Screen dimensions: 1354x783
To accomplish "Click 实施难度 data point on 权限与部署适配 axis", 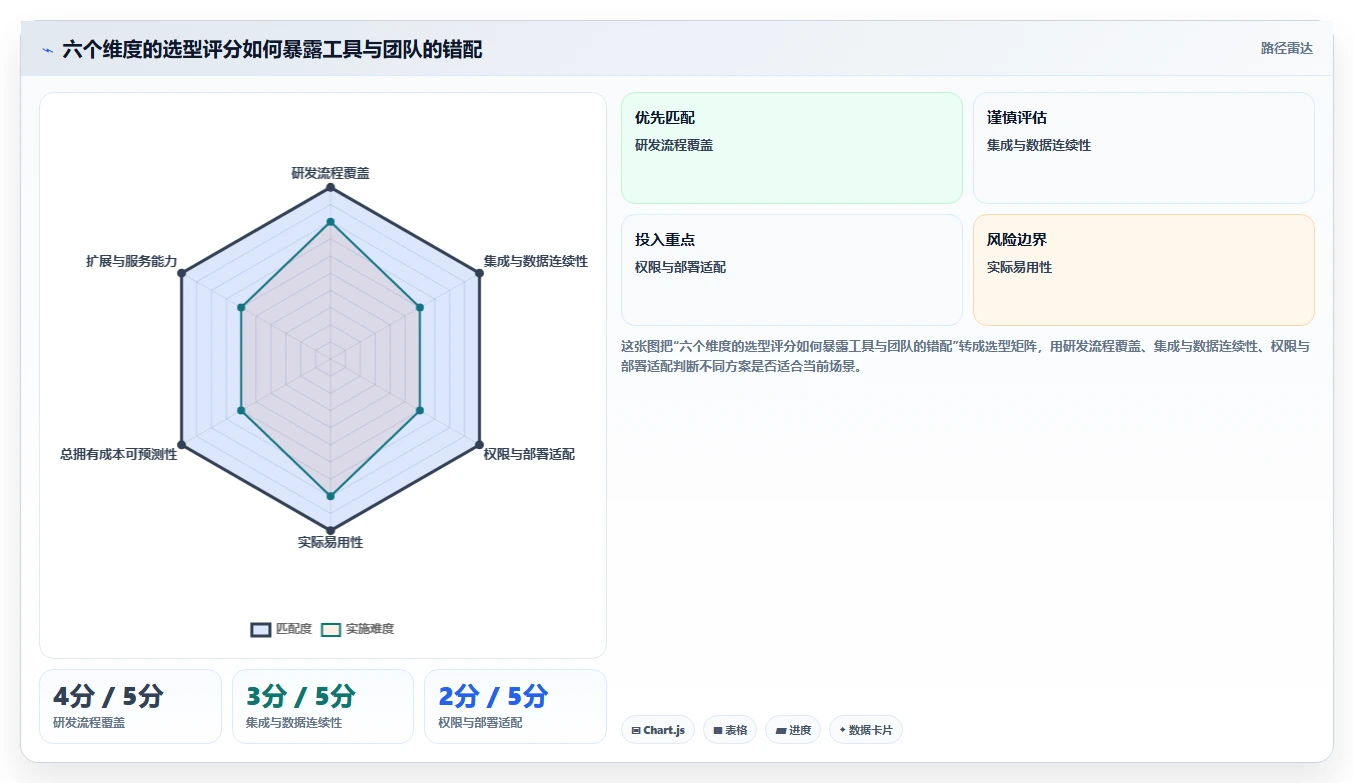I will (419, 410).
